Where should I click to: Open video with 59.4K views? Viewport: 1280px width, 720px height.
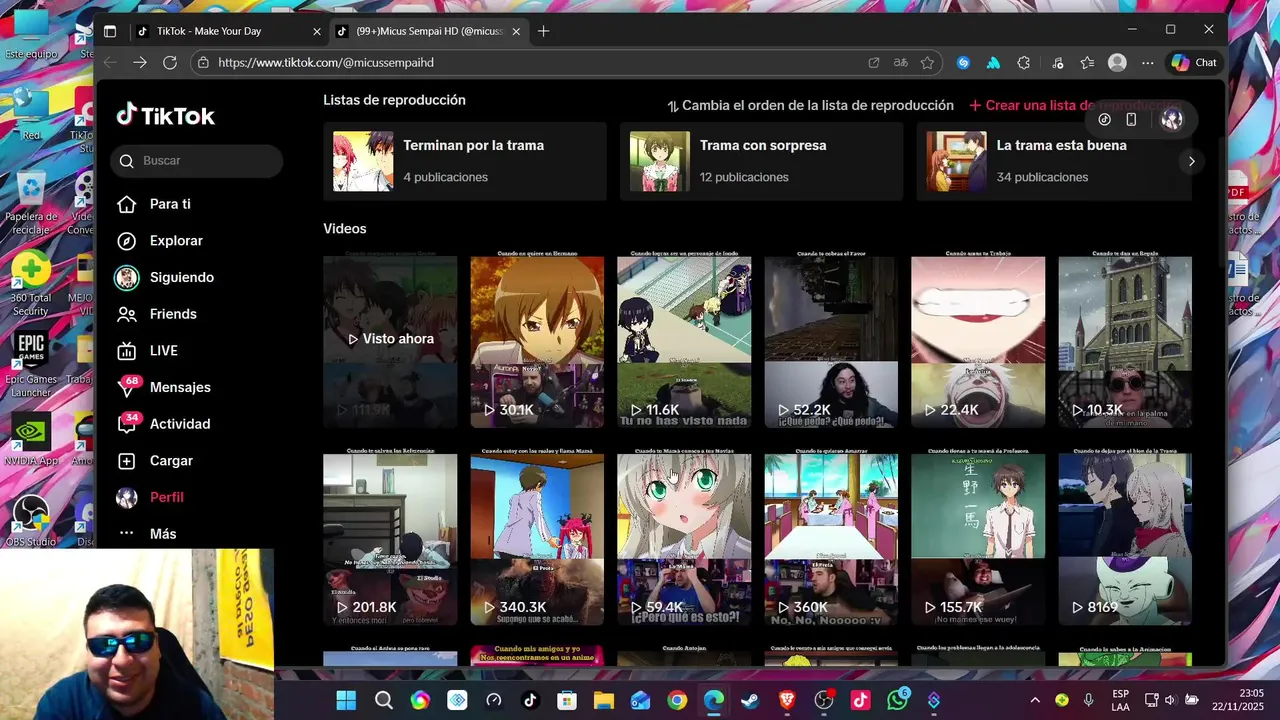[684, 538]
